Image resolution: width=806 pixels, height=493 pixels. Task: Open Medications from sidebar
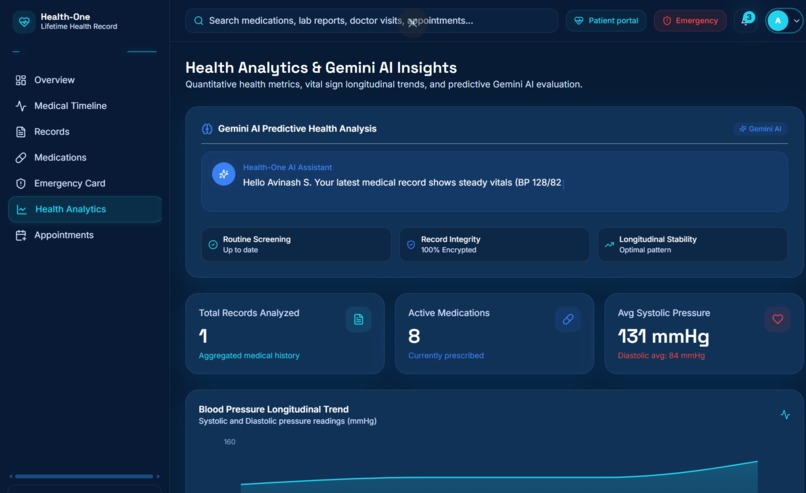point(85,158)
